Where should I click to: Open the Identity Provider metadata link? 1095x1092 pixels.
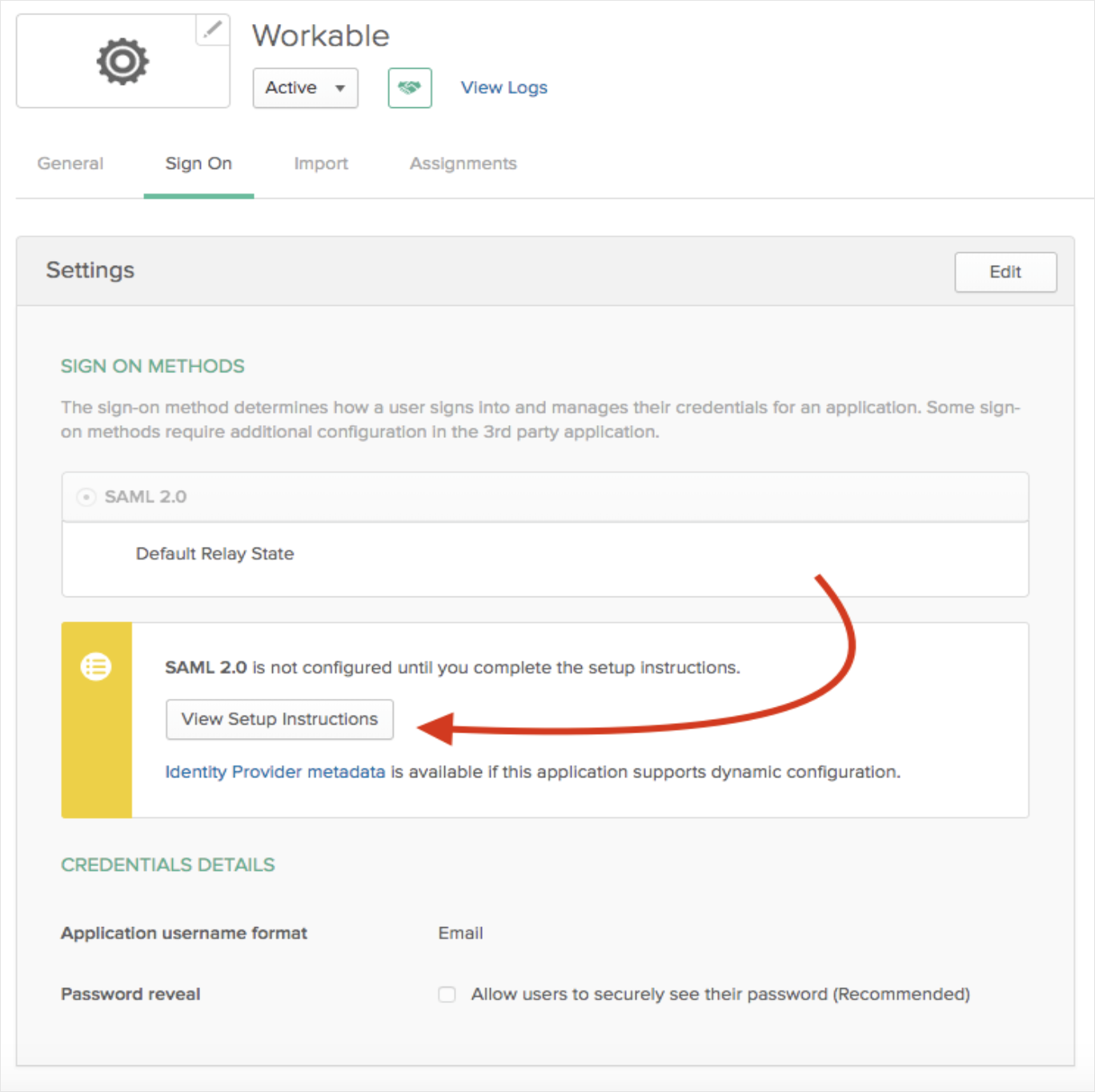coord(275,772)
